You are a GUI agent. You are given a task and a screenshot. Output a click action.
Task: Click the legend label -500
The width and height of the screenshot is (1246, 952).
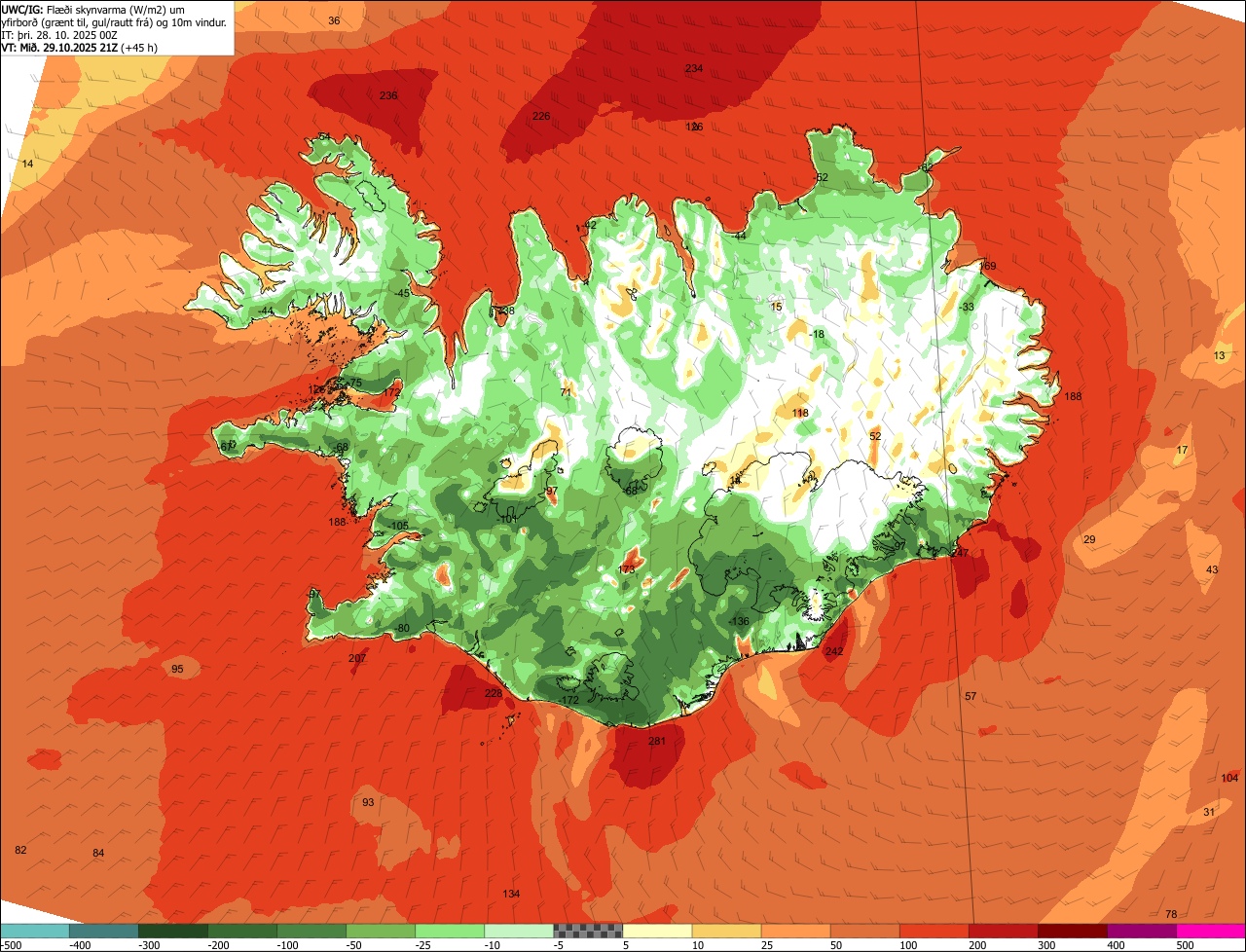11,945
